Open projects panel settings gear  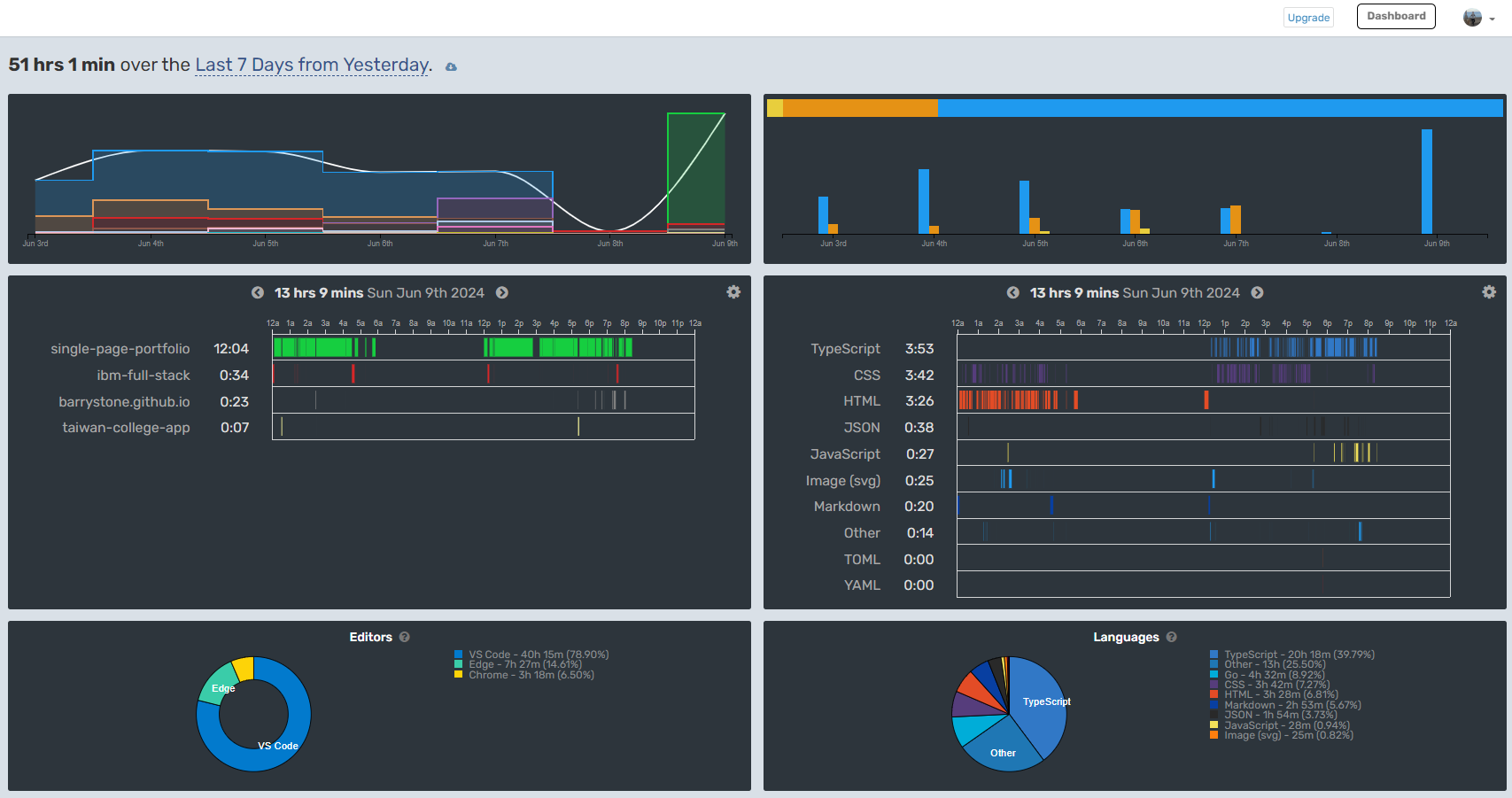coord(733,292)
